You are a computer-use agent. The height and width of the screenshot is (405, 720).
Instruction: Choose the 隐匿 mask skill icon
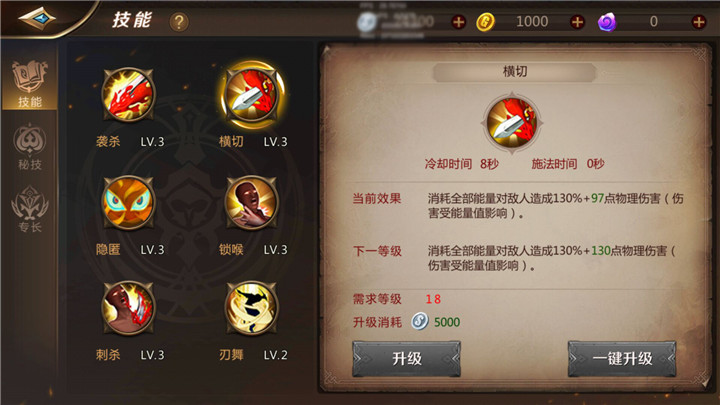tap(128, 202)
